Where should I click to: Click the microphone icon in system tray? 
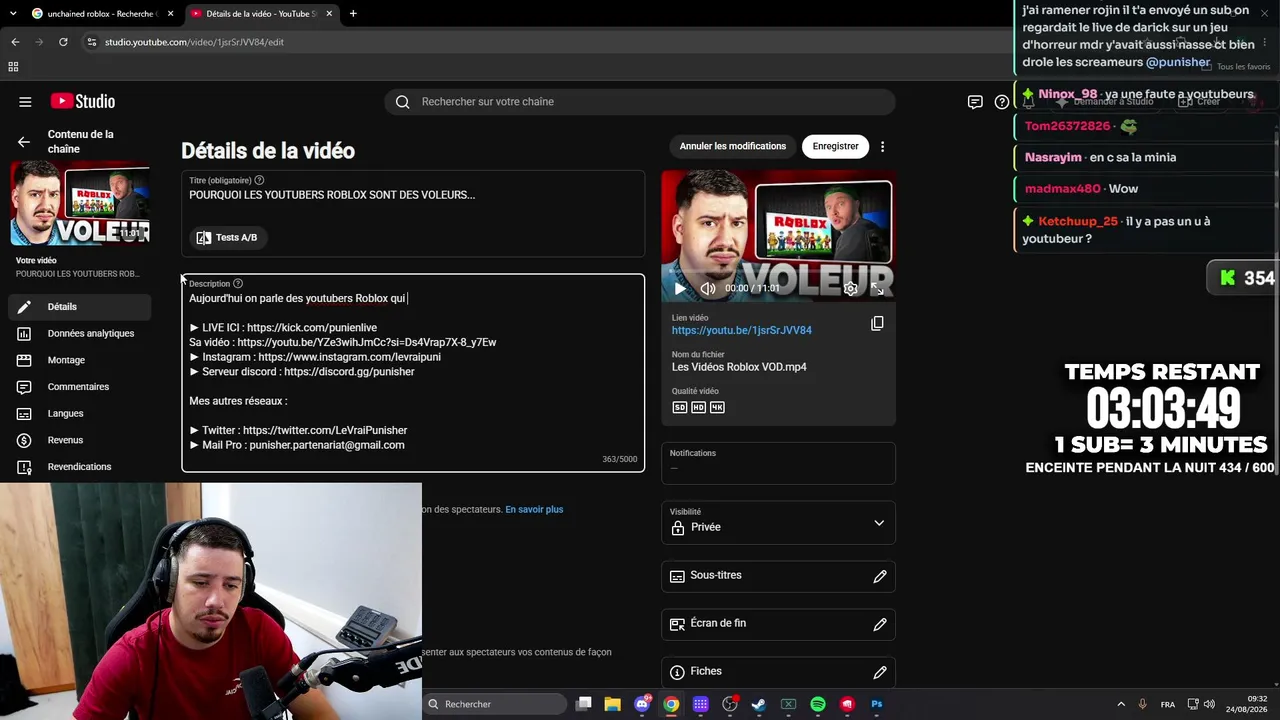1142,704
